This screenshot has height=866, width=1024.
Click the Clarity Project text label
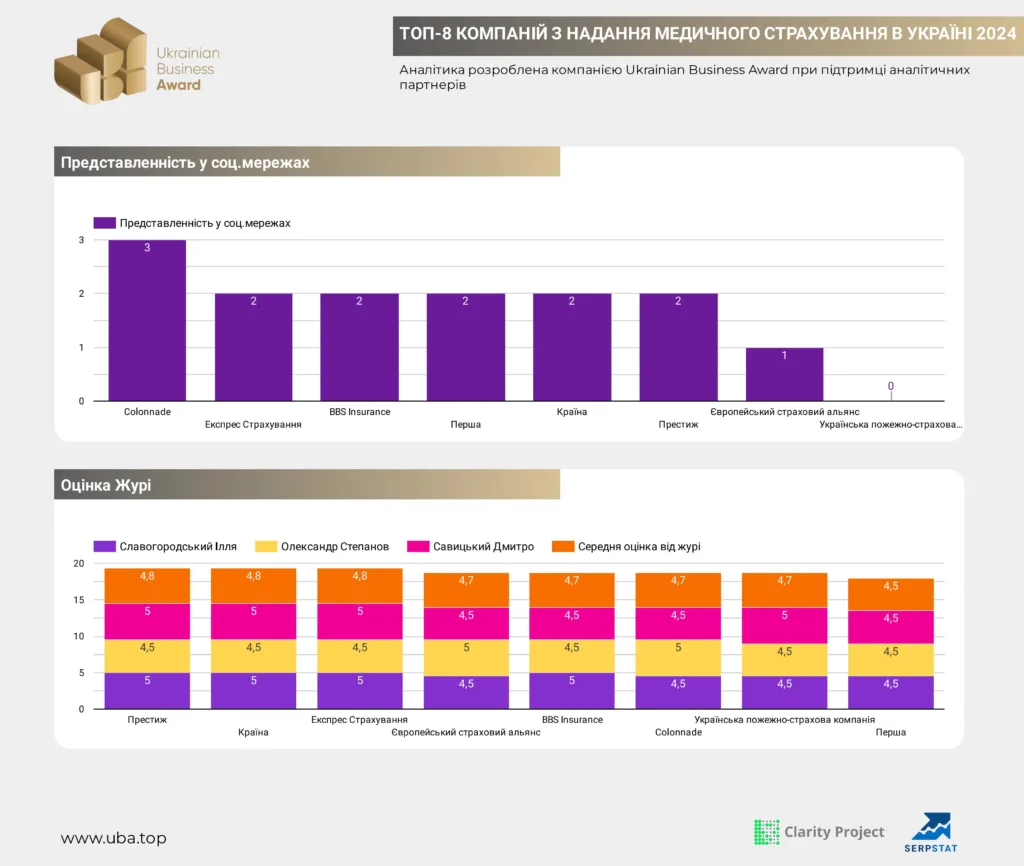point(834,831)
